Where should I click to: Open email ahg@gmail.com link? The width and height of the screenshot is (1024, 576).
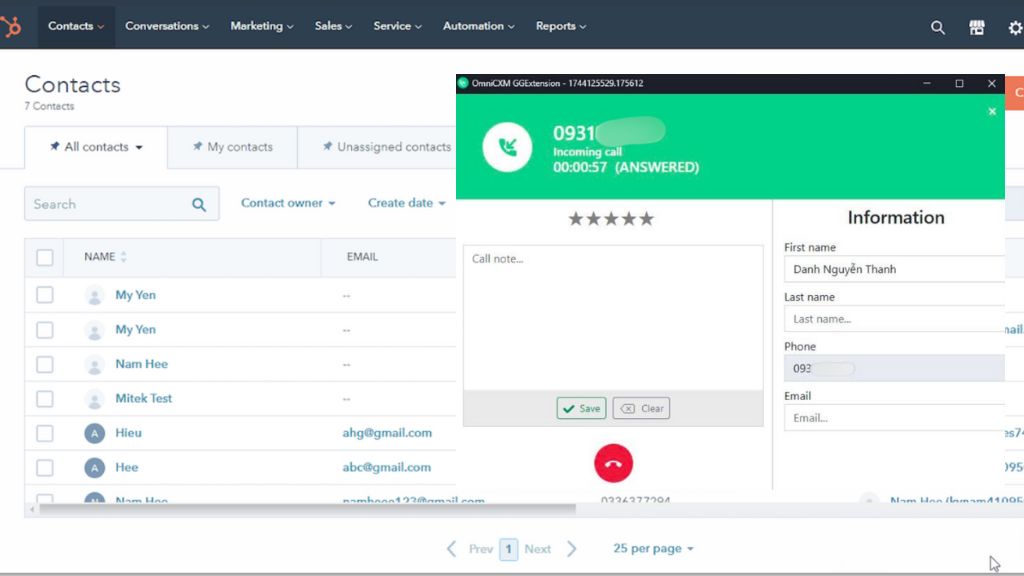pos(387,433)
